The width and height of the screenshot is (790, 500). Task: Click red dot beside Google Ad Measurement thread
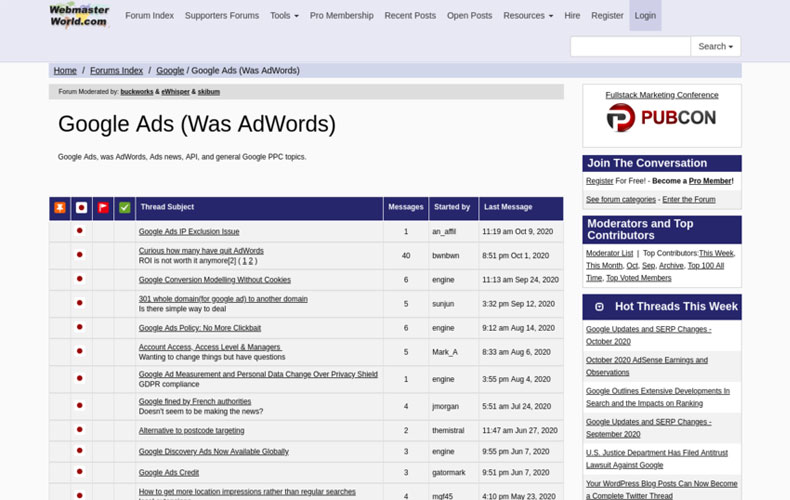pos(80,378)
